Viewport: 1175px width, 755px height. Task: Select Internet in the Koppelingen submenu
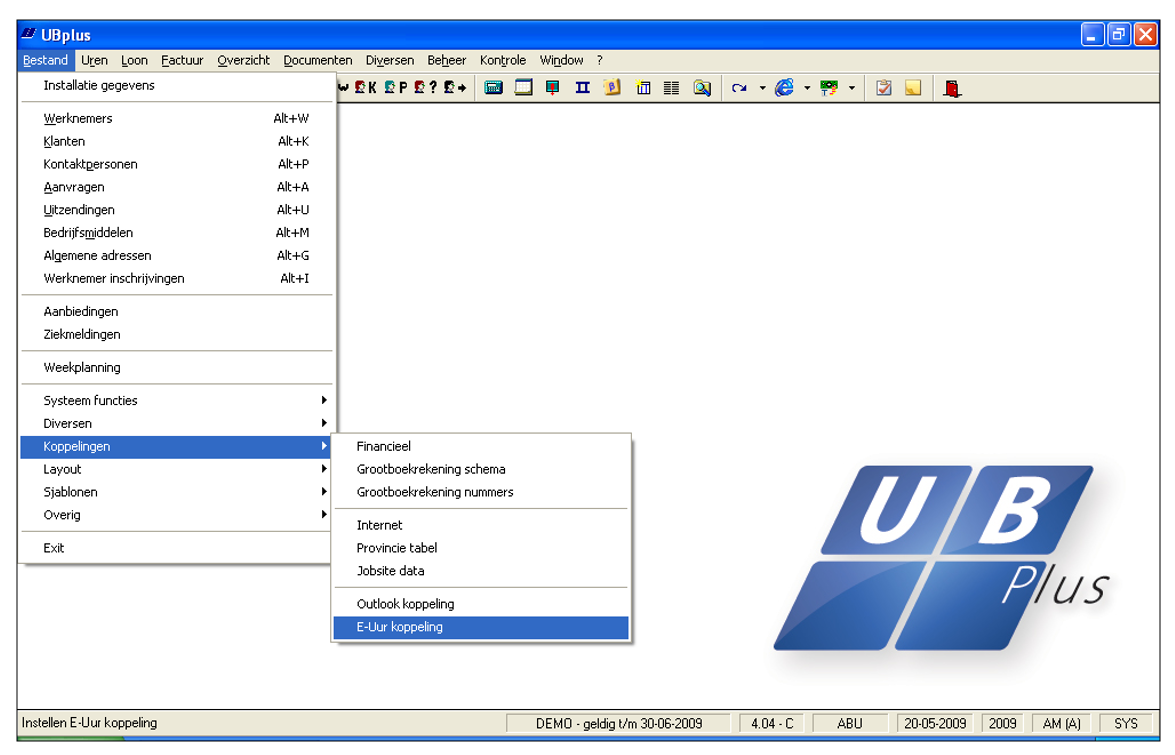point(481,525)
